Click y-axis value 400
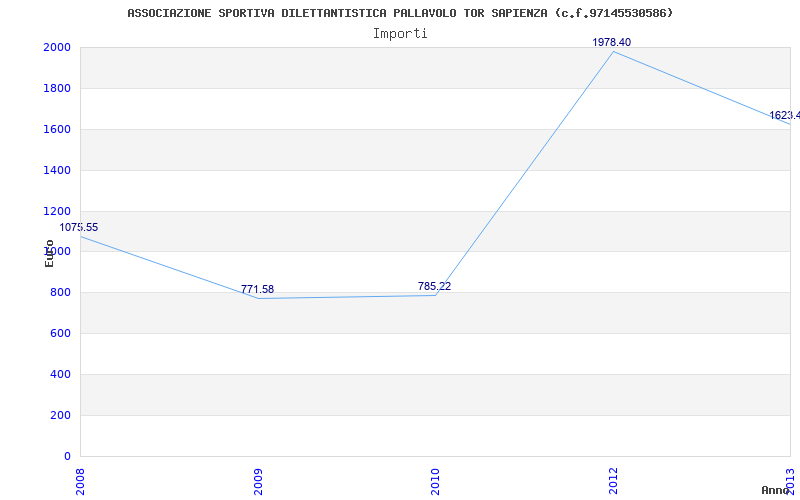The height and width of the screenshot is (500, 800). 62,374
